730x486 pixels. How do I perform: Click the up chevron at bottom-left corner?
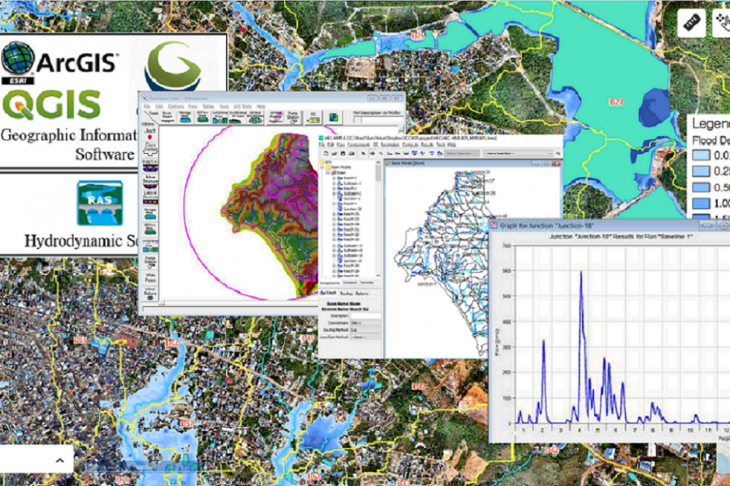pyautogui.click(x=60, y=460)
